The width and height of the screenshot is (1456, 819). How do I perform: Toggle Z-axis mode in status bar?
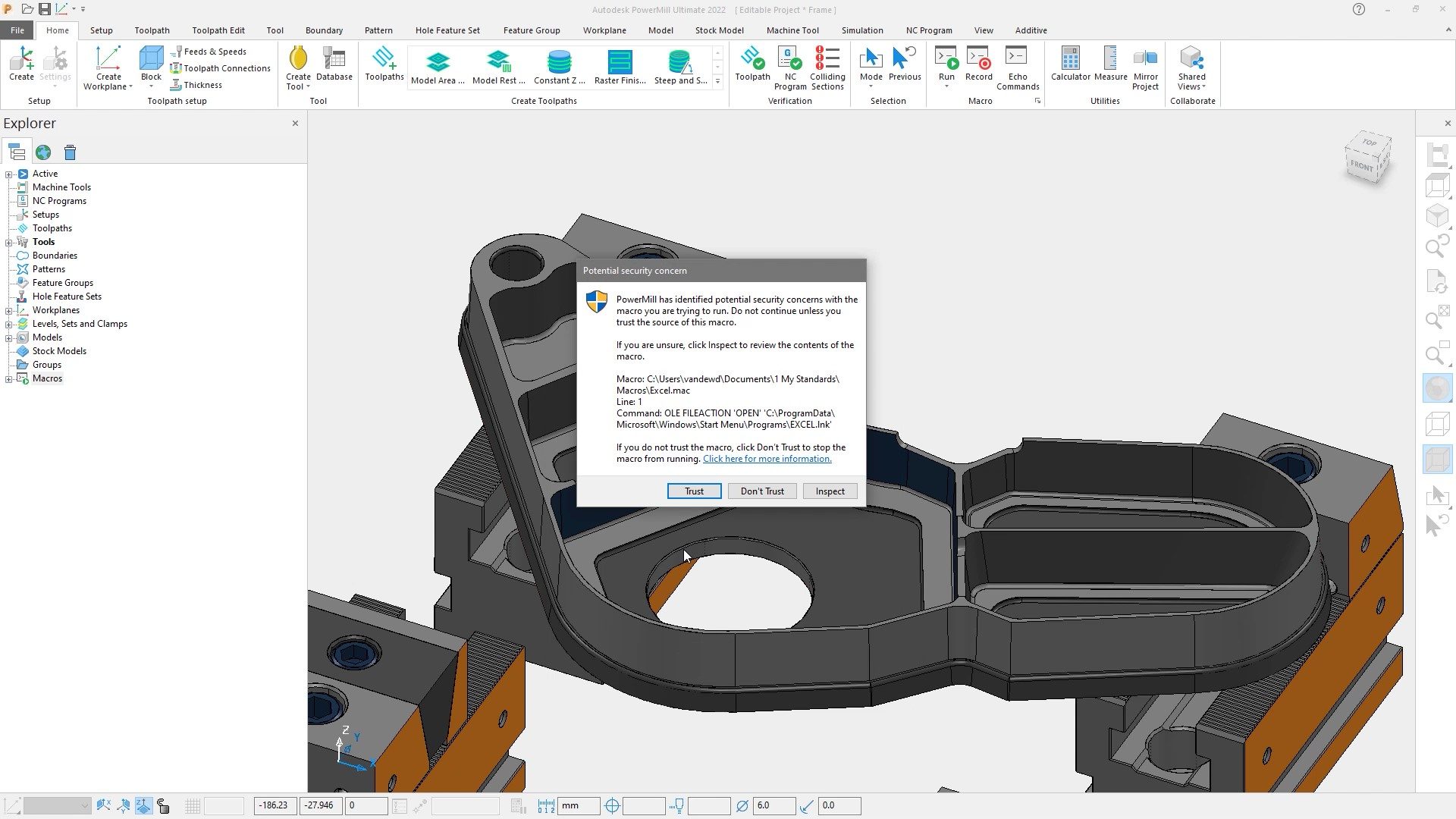pos(143,805)
